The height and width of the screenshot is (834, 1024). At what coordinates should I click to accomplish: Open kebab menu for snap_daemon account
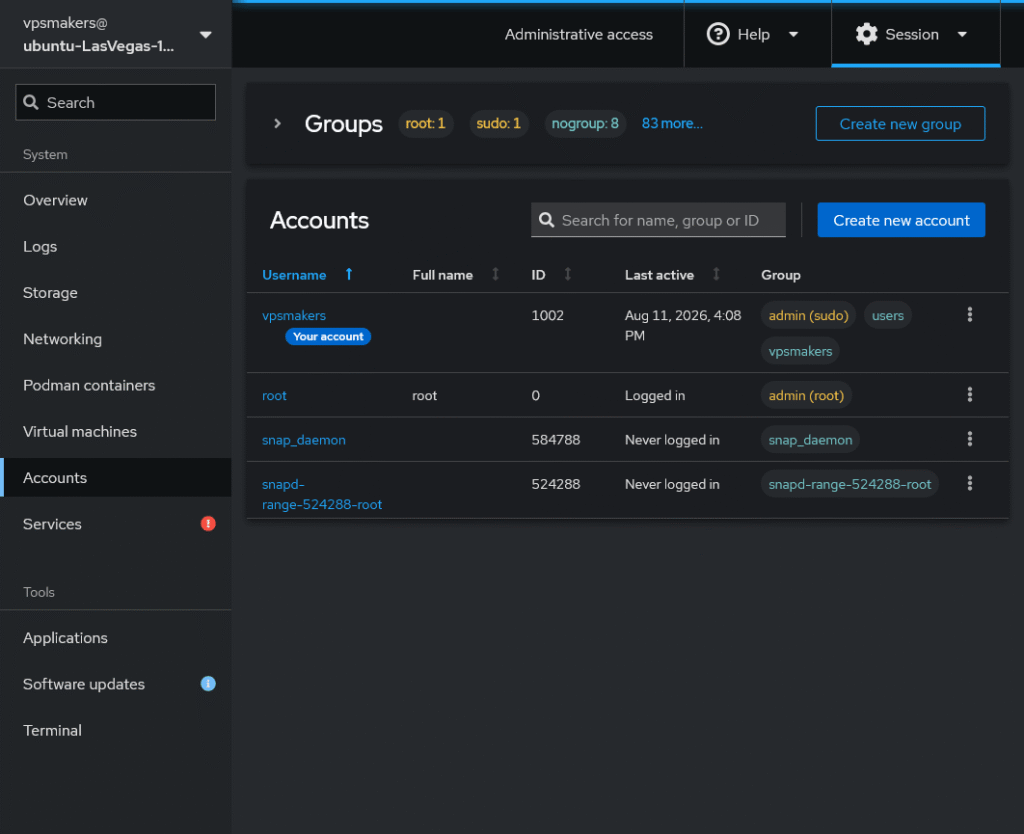[x=969, y=439]
